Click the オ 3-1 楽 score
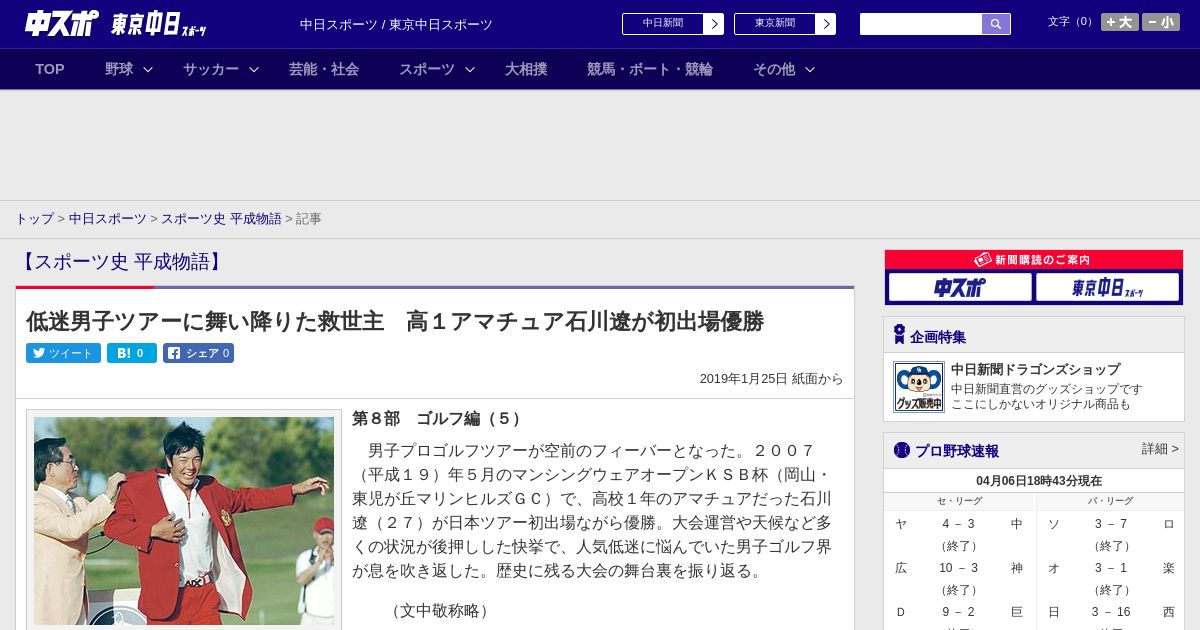Viewport: 1200px width, 630px height. point(1111,568)
